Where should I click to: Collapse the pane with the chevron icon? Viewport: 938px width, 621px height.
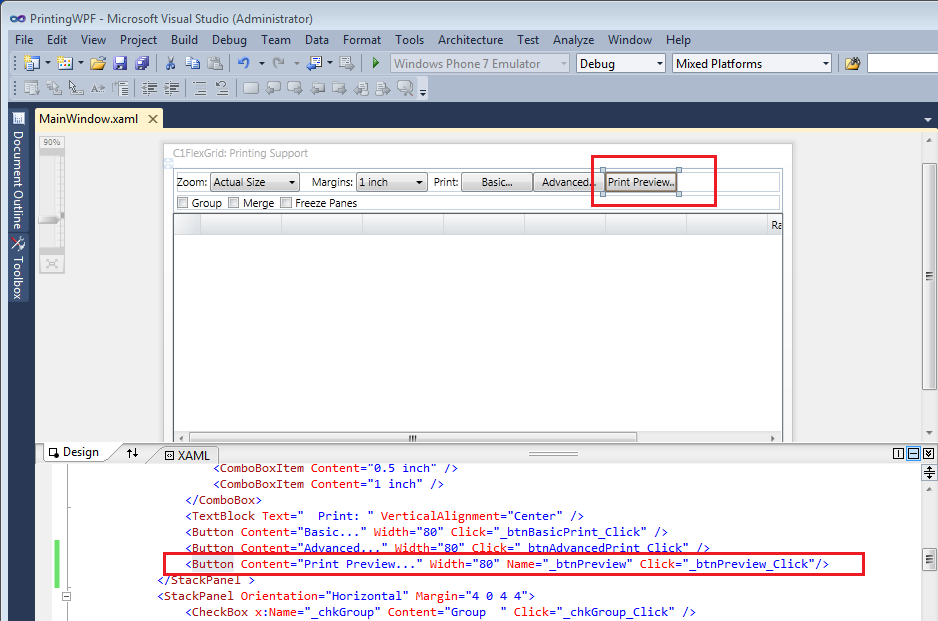point(928,453)
